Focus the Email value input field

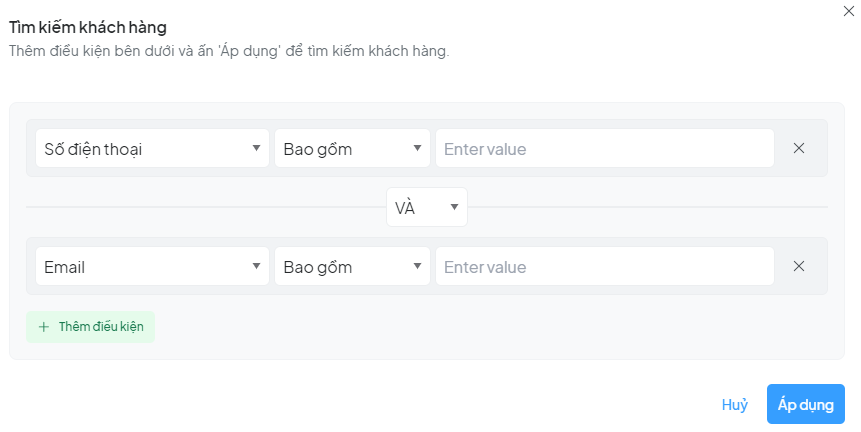click(x=604, y=266)
